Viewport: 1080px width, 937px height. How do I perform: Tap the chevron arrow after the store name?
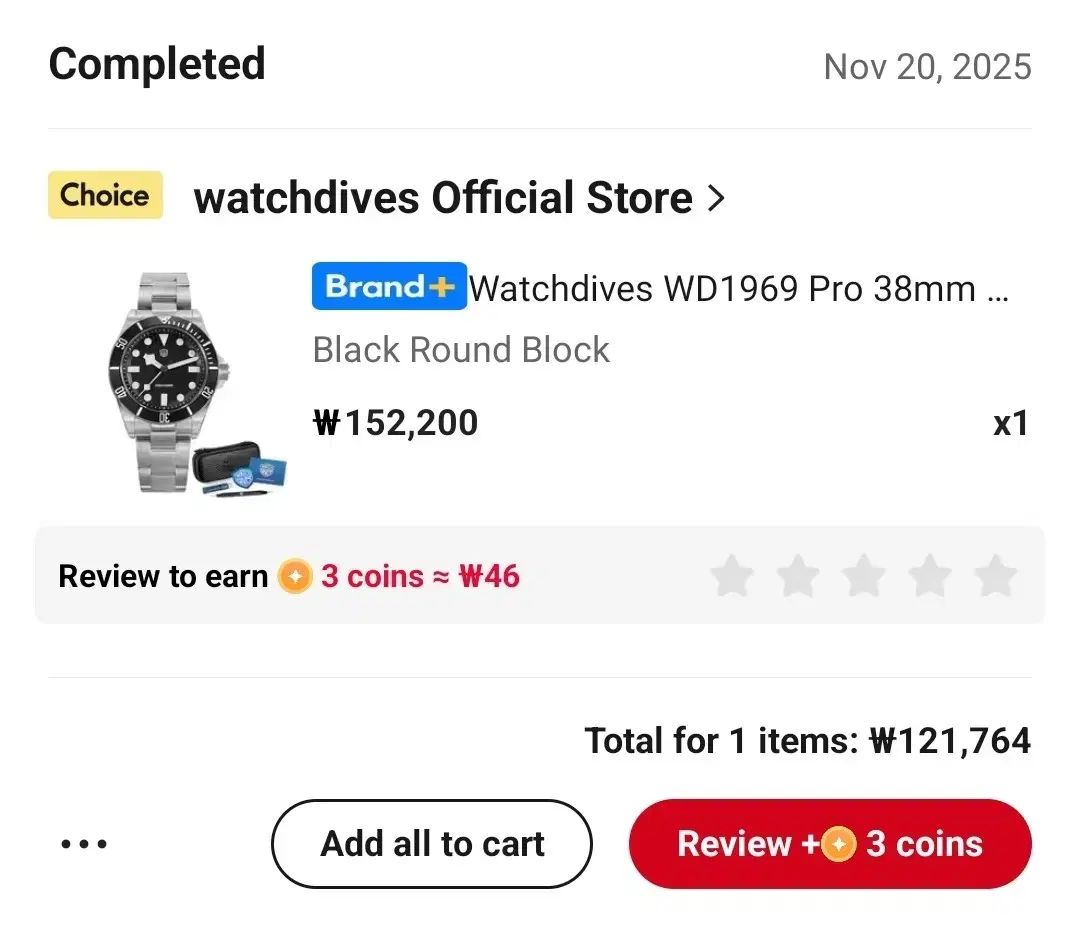tap(716, 198)
